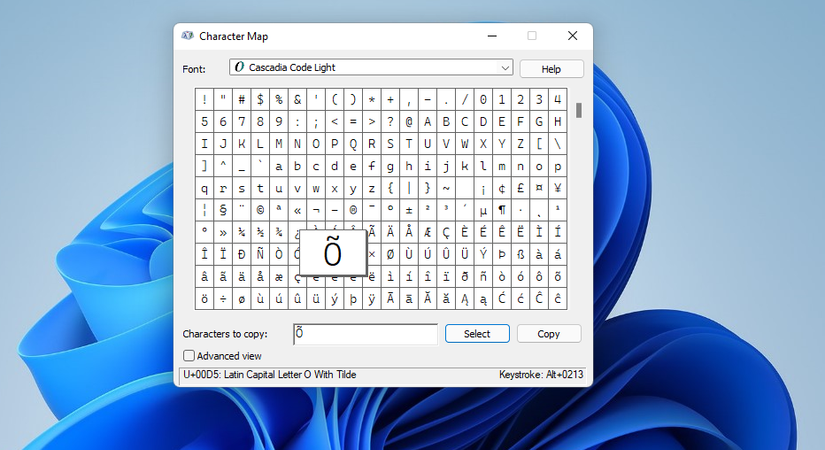Choose the opening curly brace { cell
This screenshot has height=450, width=825.
click(x=390, y=188)
